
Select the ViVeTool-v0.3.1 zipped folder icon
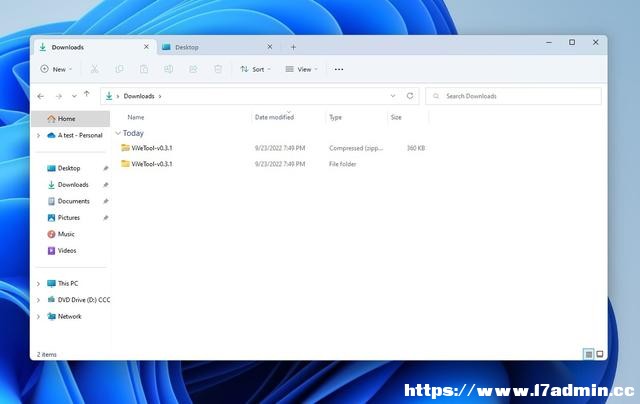[x=125, y=148]
